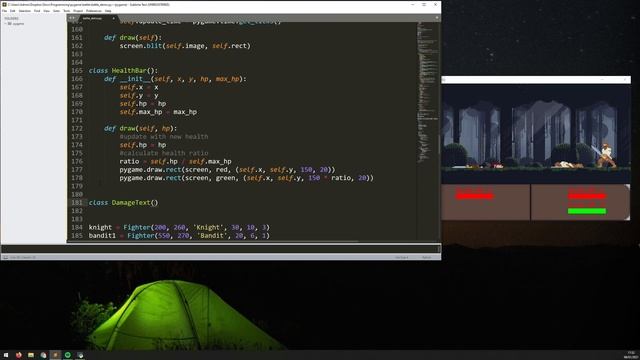Place cursor on 'class DamageText()' line
Screen dimensions: 640x360
(123, 202)
